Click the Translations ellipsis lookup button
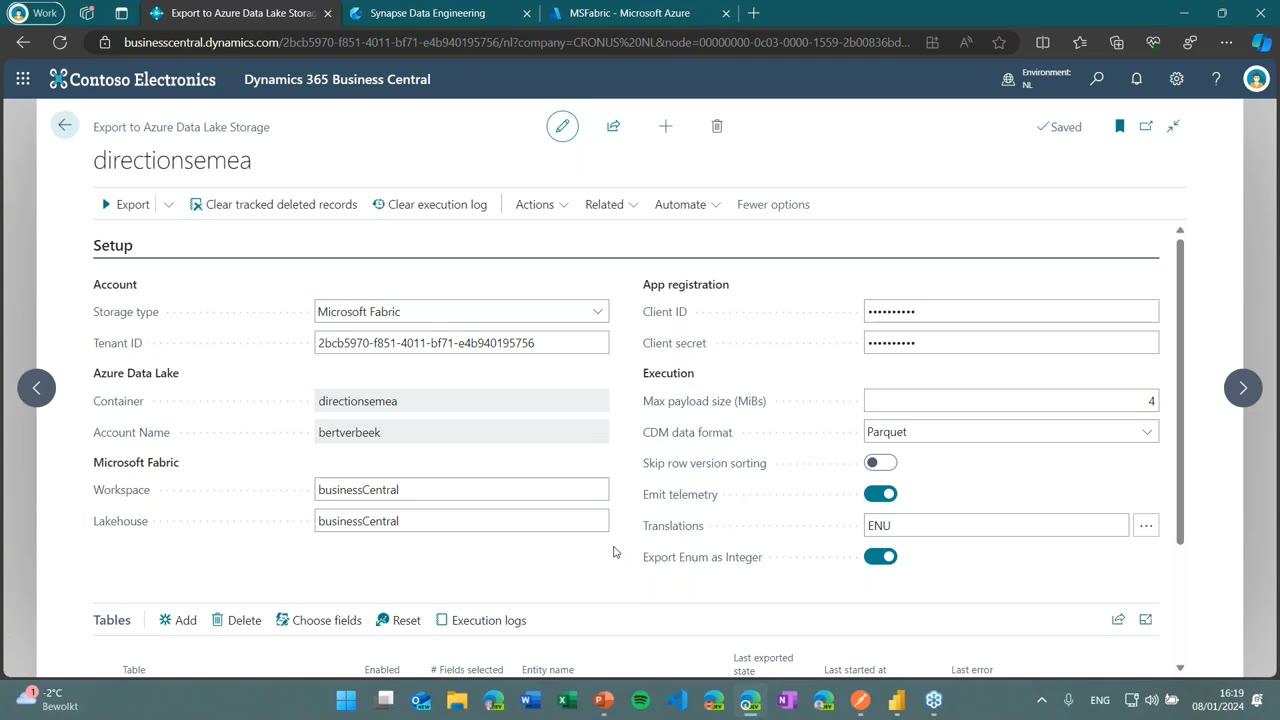The height and width of the screenshot is (720, 1280). [1146, 525]
